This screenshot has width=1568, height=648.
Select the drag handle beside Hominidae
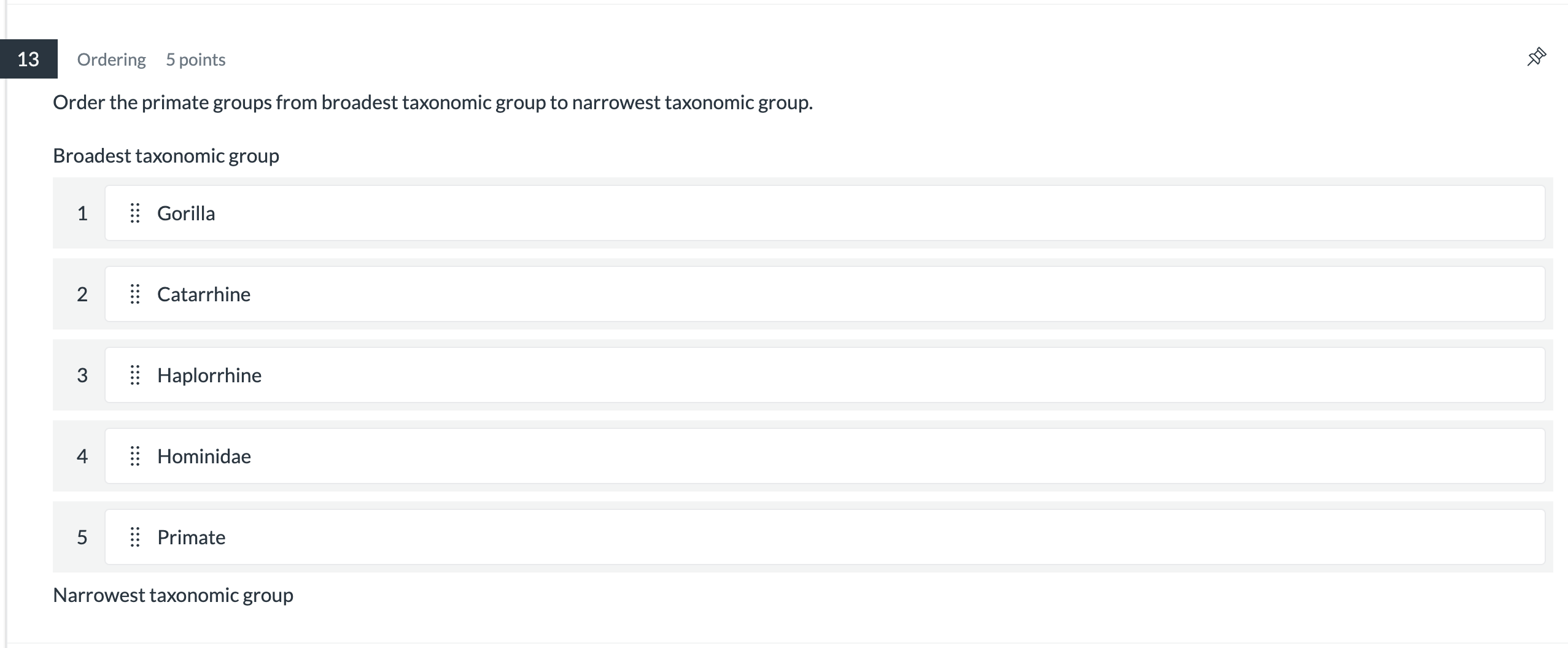pyautogui.click(x=135, y=456)
